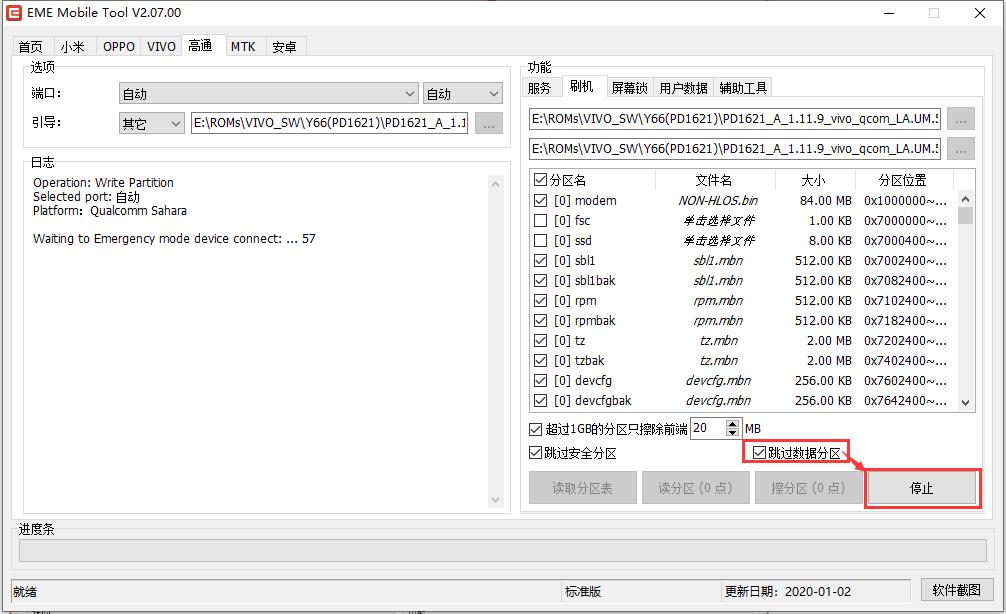Toggle 跳过数据分区 checkbox

pos(760,453)
